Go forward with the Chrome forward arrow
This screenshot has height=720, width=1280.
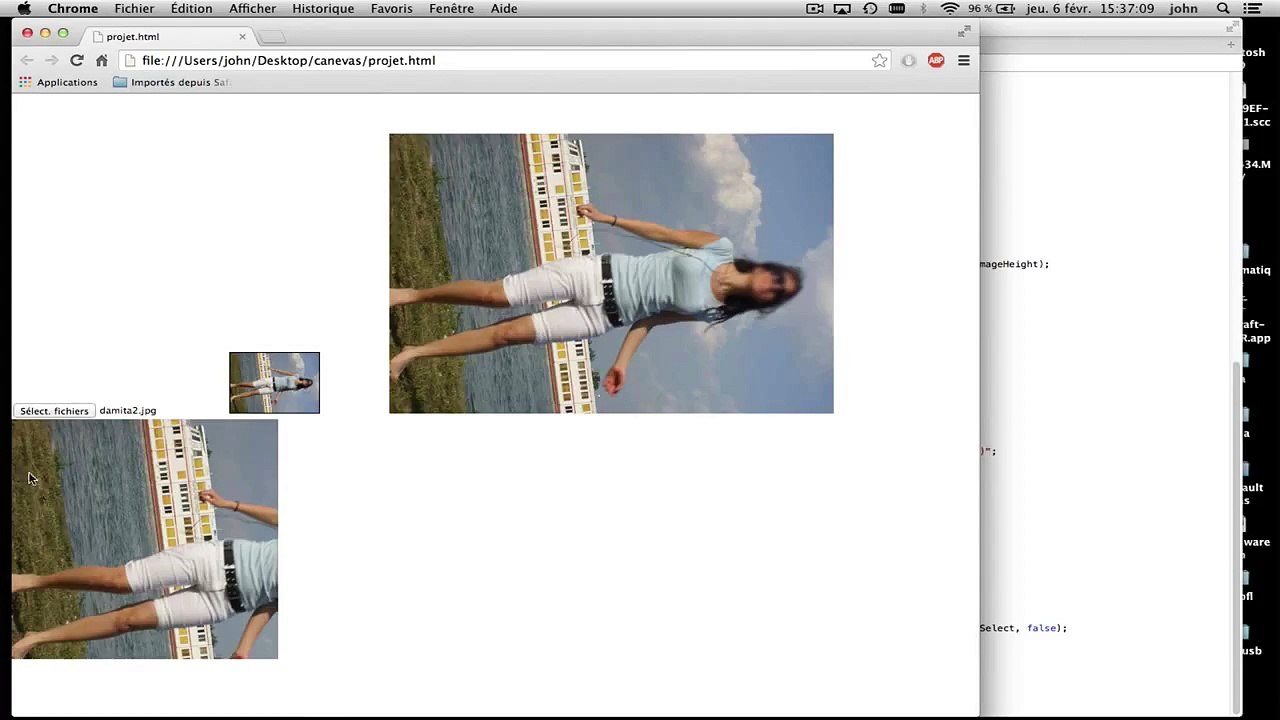click(52, 61)
